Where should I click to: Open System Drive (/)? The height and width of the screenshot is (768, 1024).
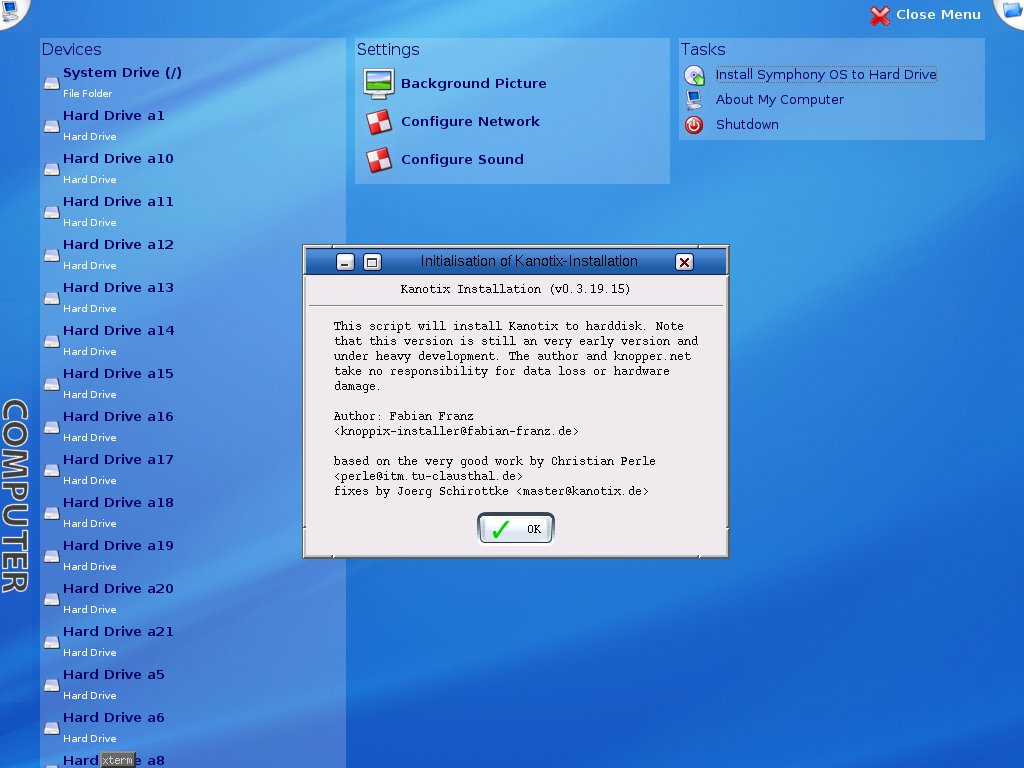pos(122,72)
